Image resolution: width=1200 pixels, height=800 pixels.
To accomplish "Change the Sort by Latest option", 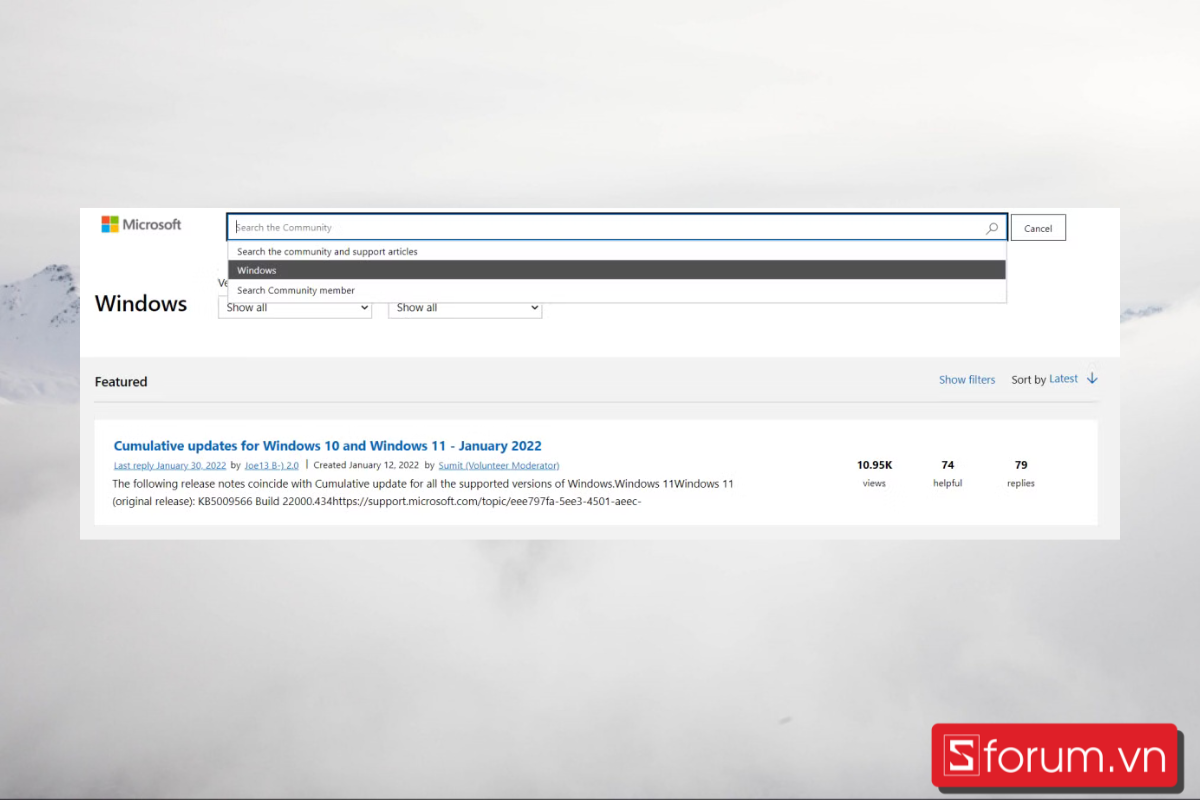I will (1063, 379).
